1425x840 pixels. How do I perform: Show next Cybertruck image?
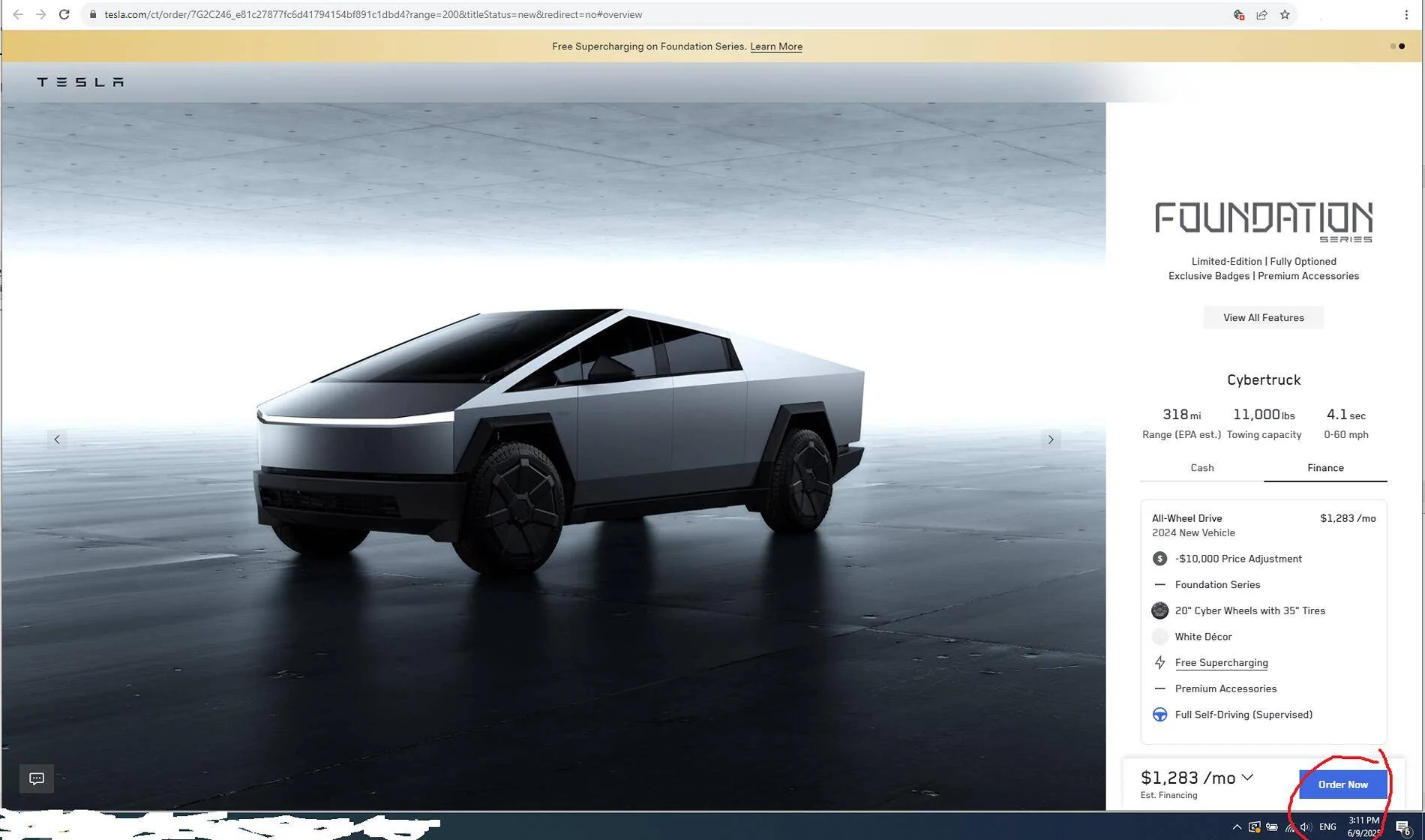click(1051, 439)
